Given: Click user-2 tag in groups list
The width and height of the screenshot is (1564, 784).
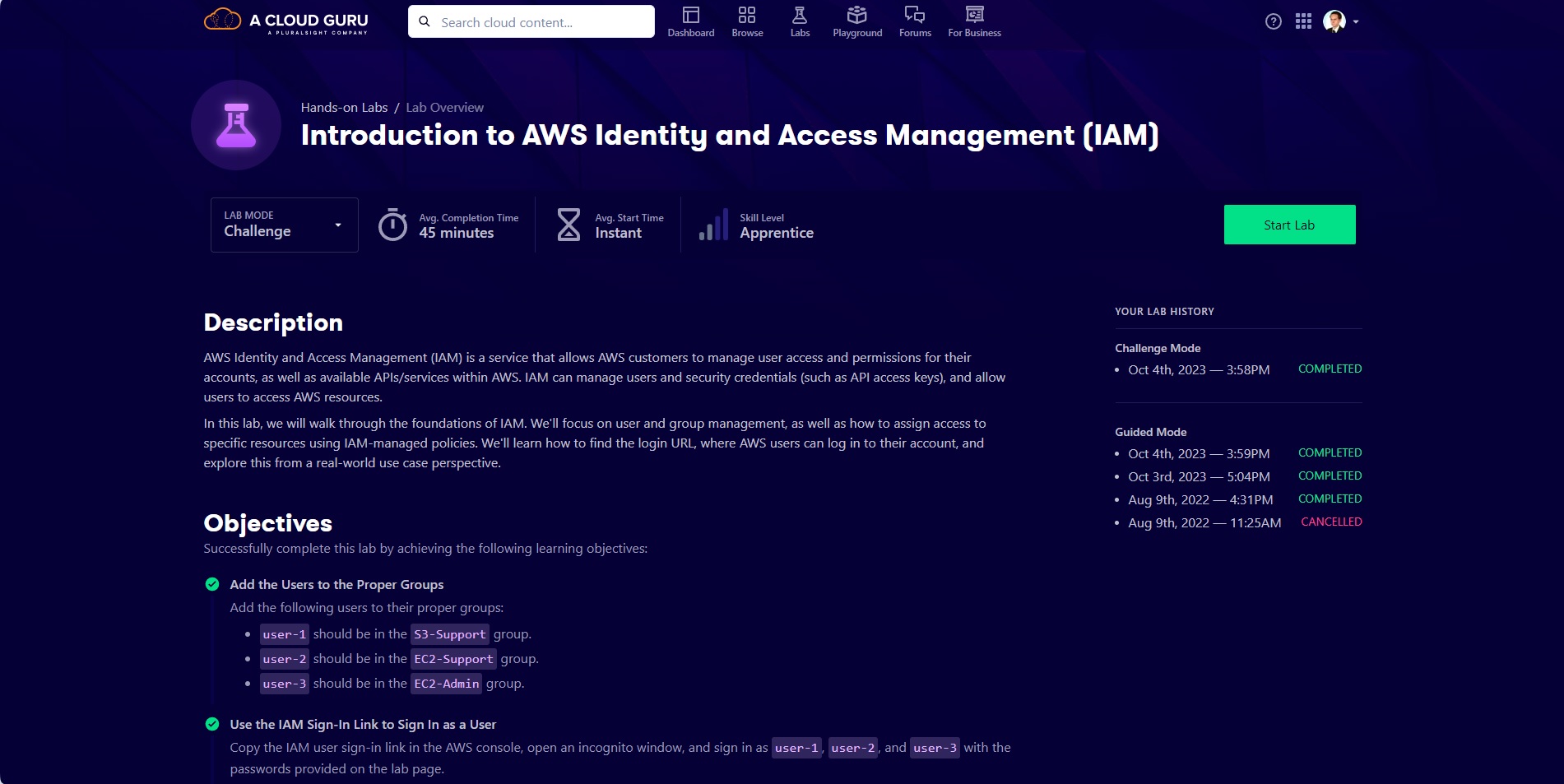Looking at the screenshot, I should [285, 659].
